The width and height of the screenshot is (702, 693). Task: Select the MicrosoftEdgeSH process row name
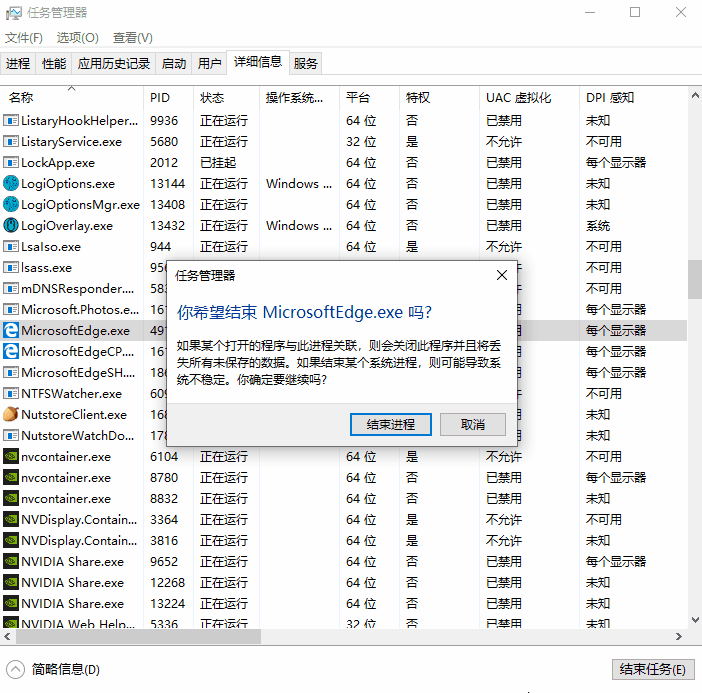tap(78, 372)
